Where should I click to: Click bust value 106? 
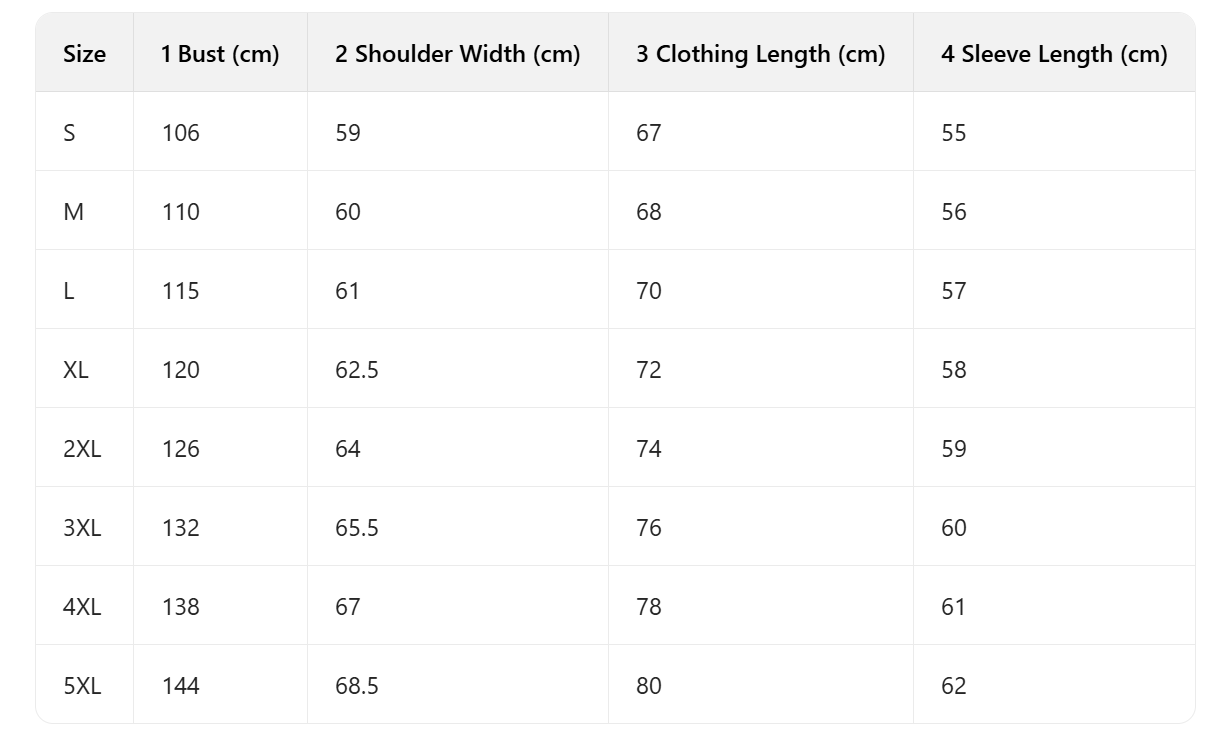click(x=181, y=133)
